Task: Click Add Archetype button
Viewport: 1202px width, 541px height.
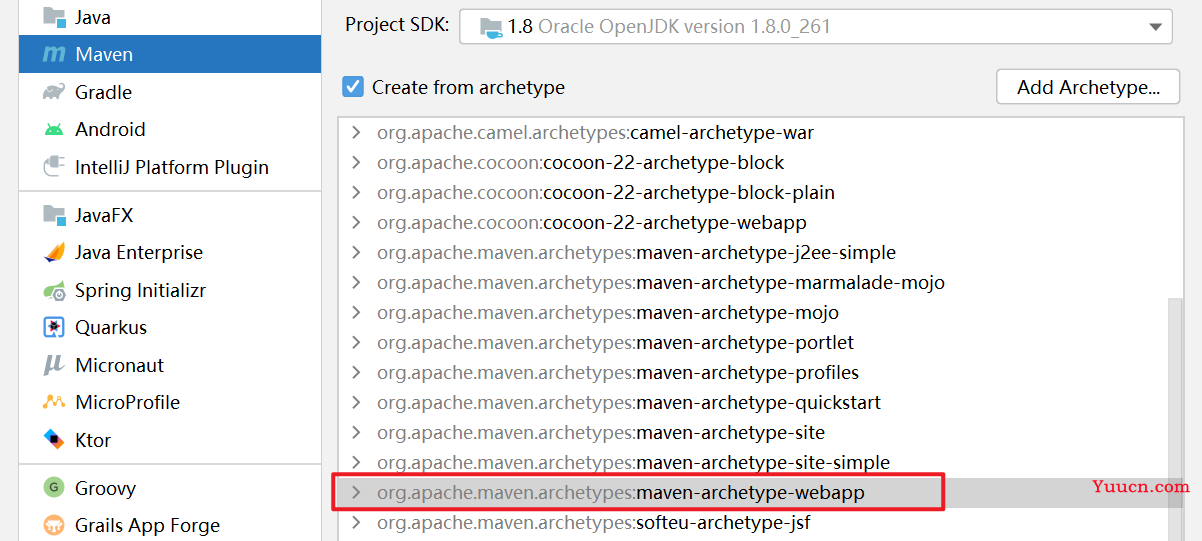Action: click(1088, 87)
